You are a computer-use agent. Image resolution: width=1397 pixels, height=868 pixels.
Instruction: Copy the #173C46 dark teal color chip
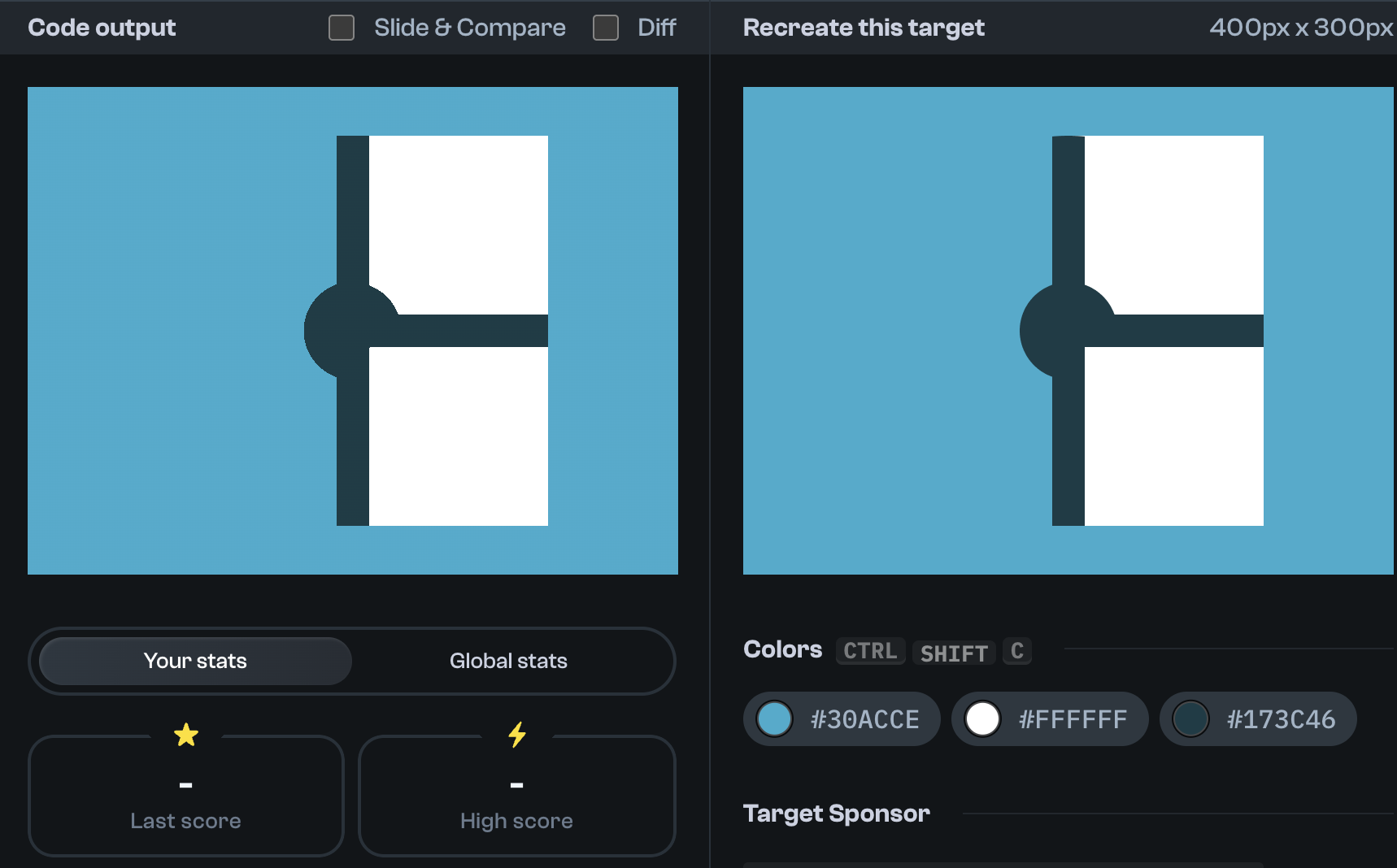[1258, 719]
